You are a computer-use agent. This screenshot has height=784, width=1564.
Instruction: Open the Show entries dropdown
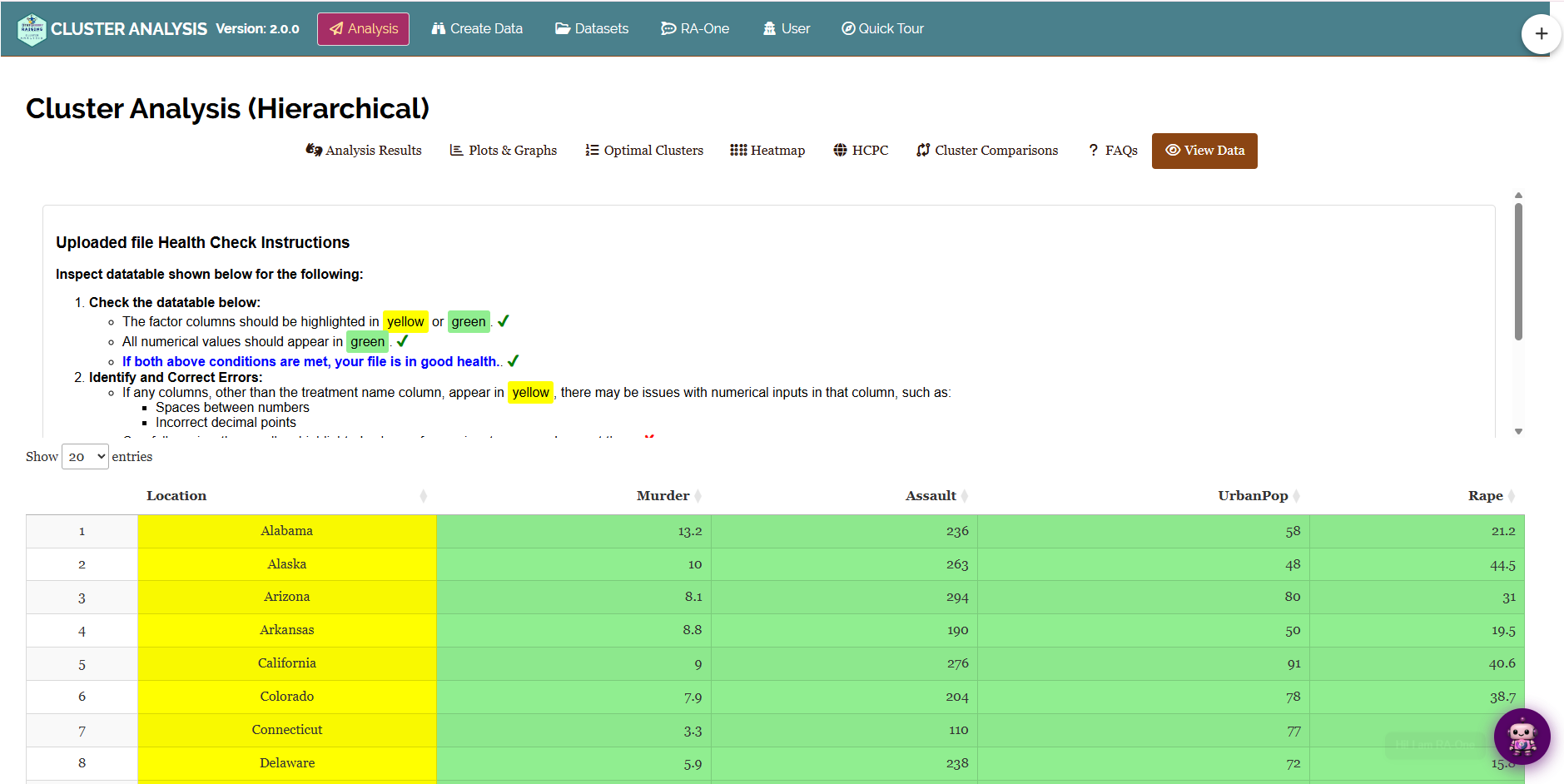(85, 457)
